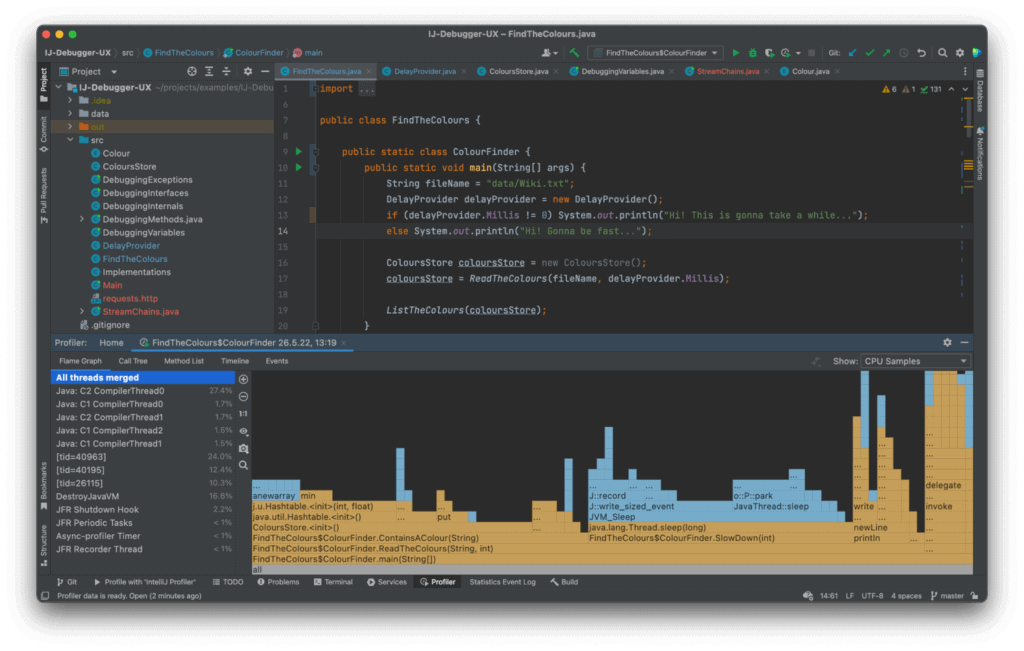Open IDE Settings via the gear icon
Viewport: 1024px width, 651px height.
(x=959, y=52)
